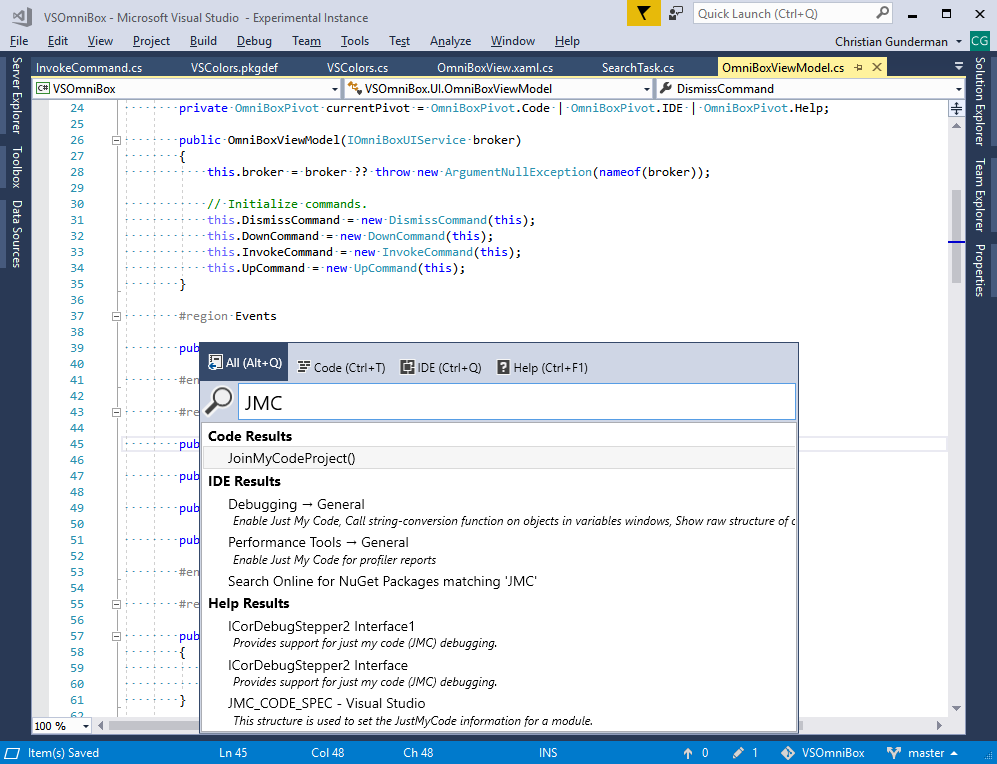Switch to the Code (Ctrl+T) pivot
The width and height of the screenshot is (997, 764).
341,367
